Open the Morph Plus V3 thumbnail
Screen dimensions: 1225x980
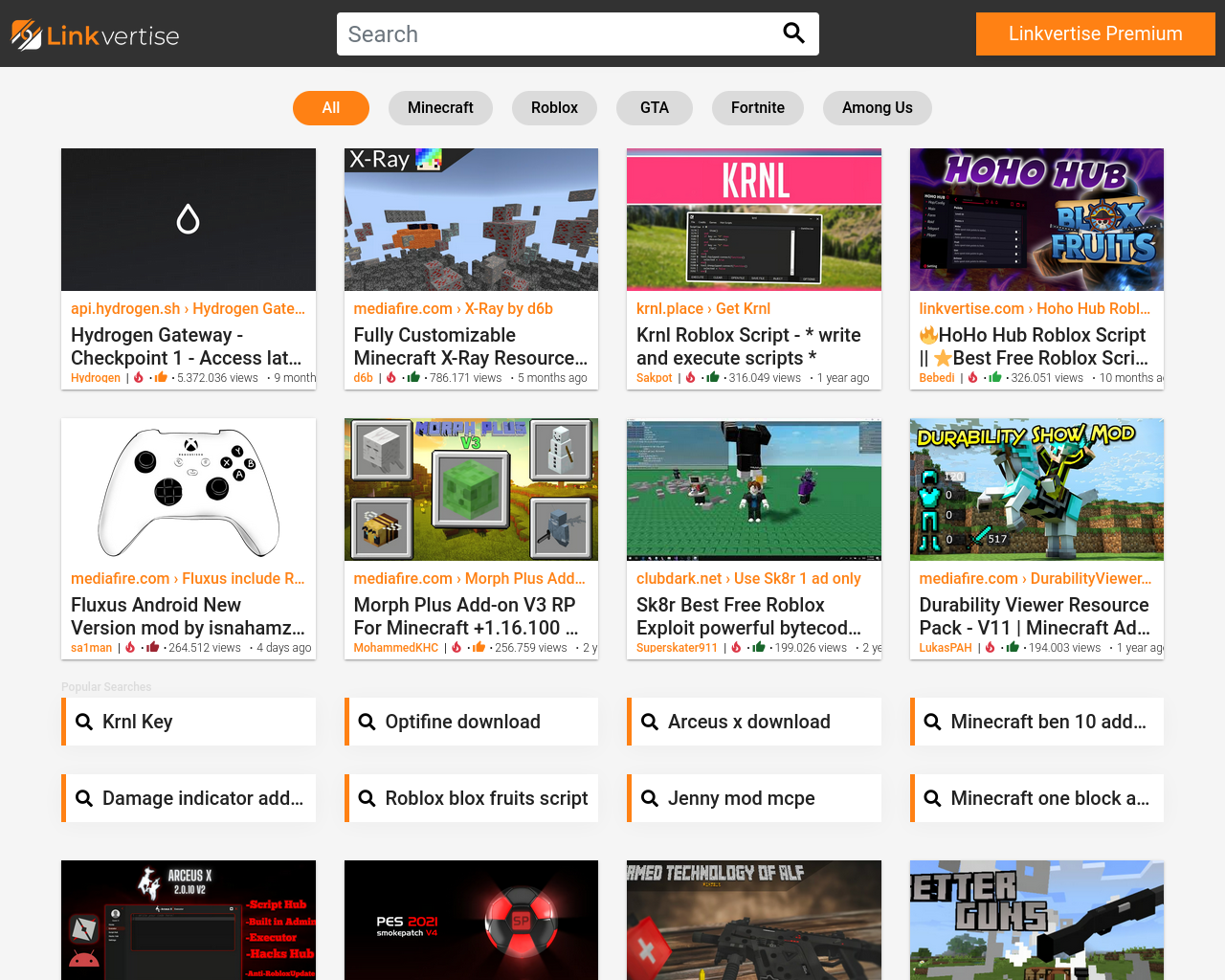471,489
